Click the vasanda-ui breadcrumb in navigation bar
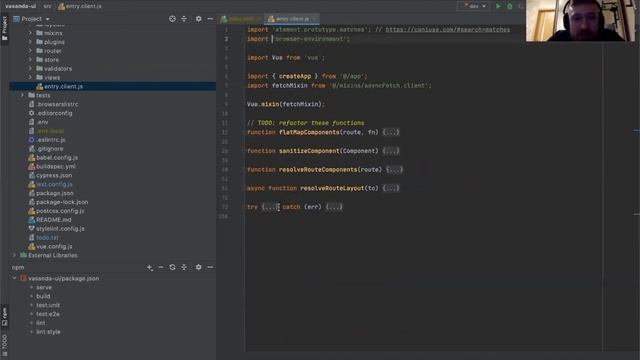The image size is (640, 360). coord(20,6)
